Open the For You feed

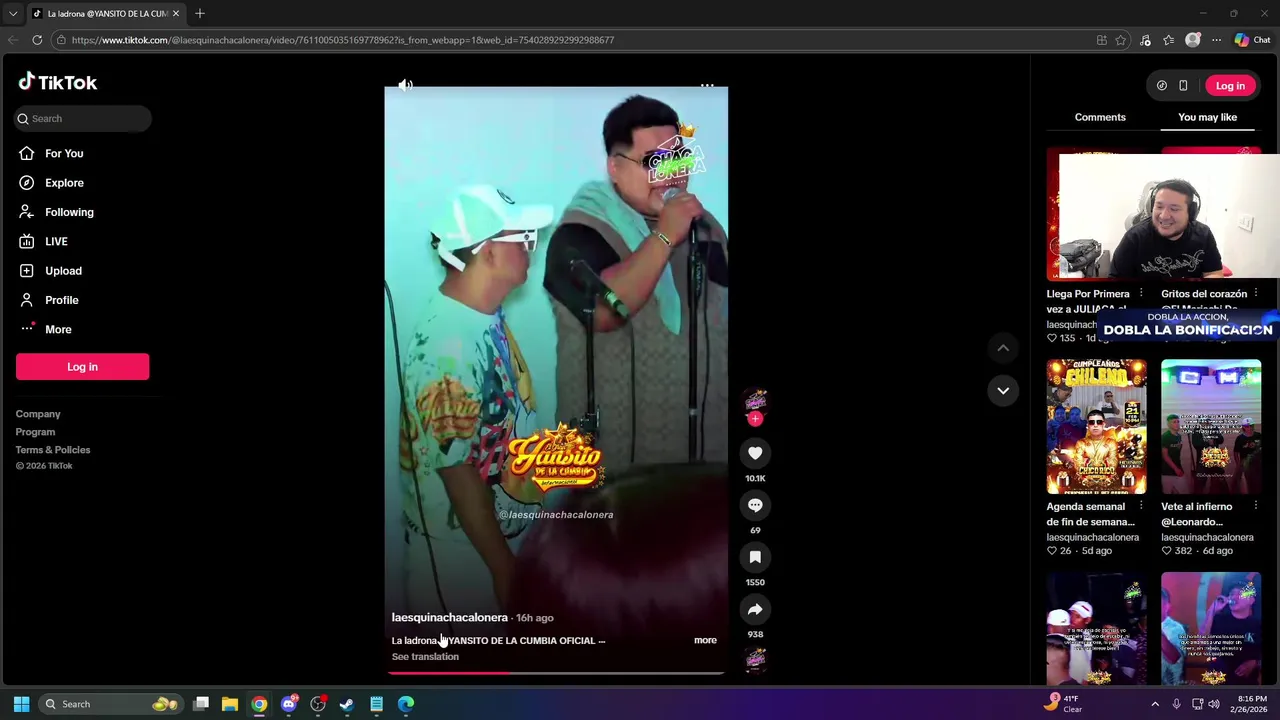coord(64,153)
